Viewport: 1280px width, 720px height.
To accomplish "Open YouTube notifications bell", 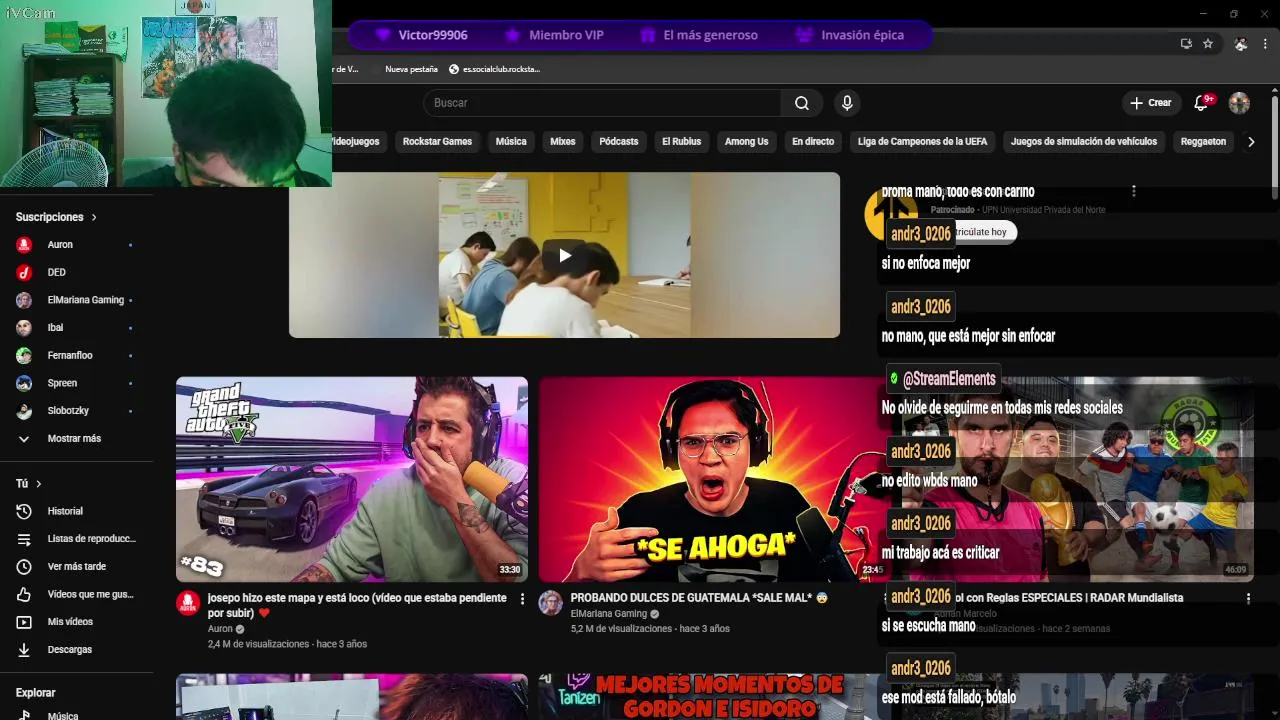I will click(x=1202, y=103).
